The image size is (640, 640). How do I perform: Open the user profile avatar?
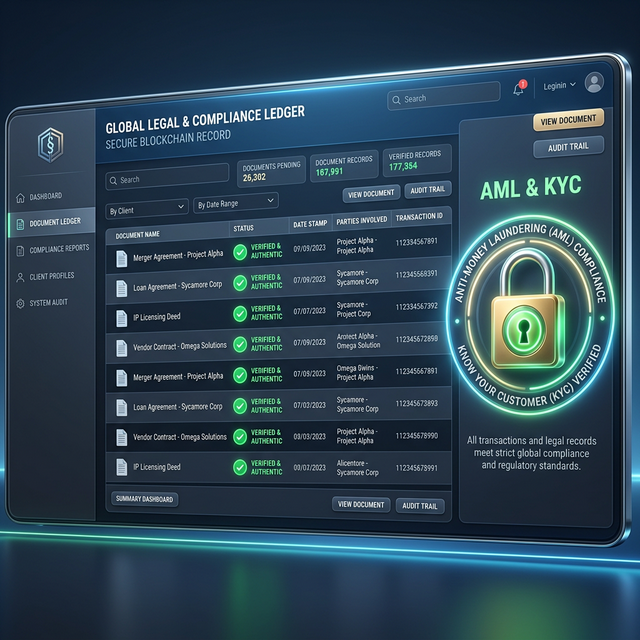[x=594, y=82]
